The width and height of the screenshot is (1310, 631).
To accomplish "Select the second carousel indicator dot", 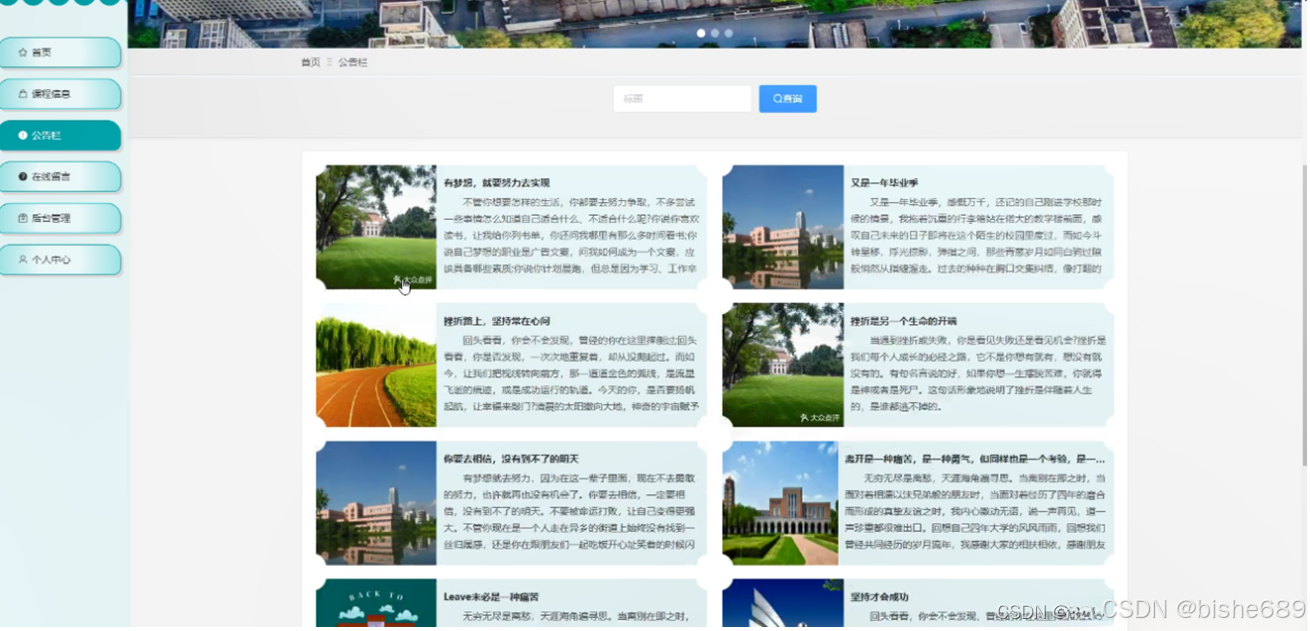I will pyautogui.click(x=714, y=33).
